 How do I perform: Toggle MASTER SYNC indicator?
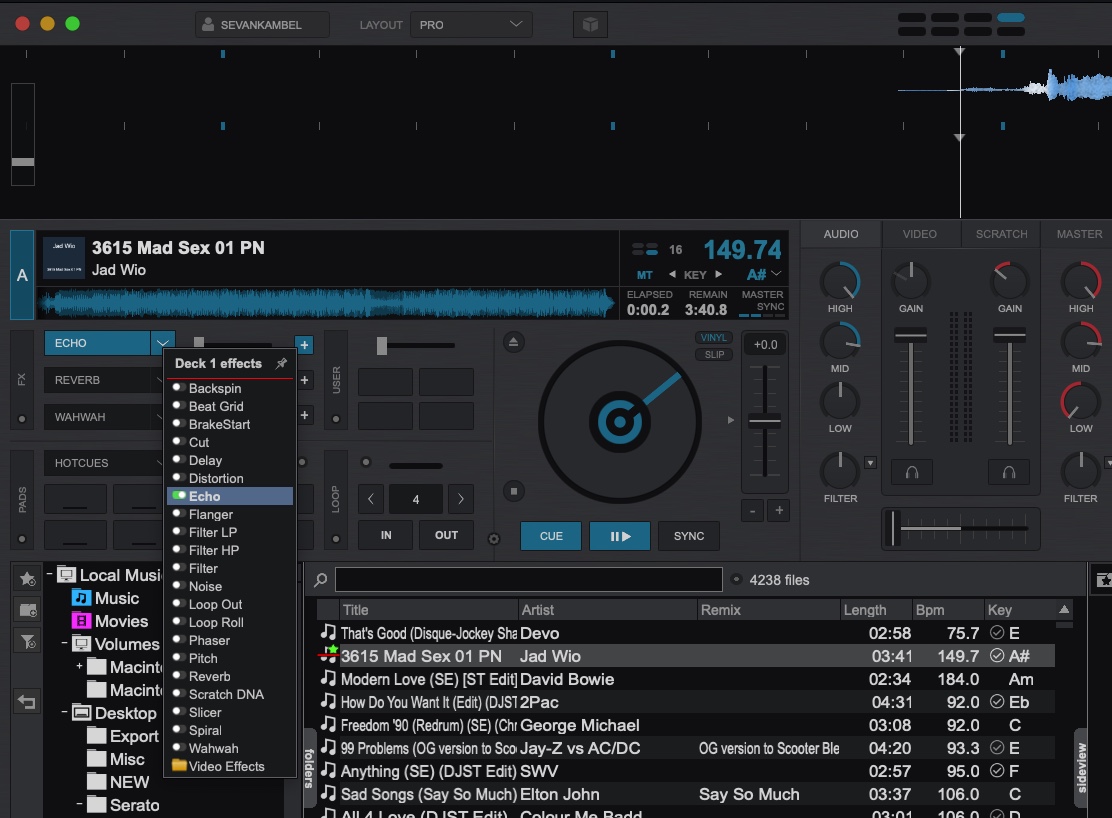(x=762, y=304)
